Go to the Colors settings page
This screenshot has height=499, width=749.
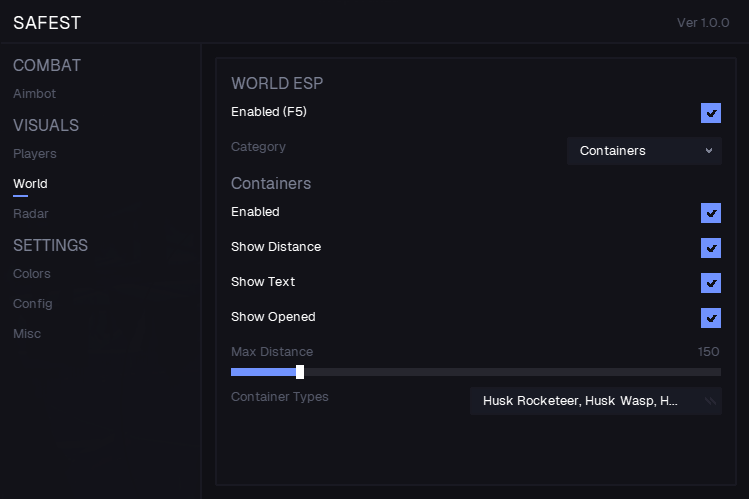(x=32, y=274)
